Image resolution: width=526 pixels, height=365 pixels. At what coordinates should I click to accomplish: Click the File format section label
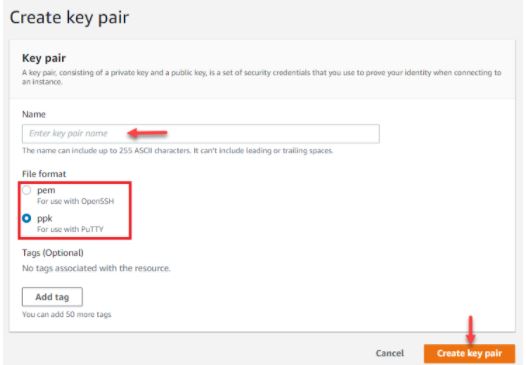(x=44, y=174)
